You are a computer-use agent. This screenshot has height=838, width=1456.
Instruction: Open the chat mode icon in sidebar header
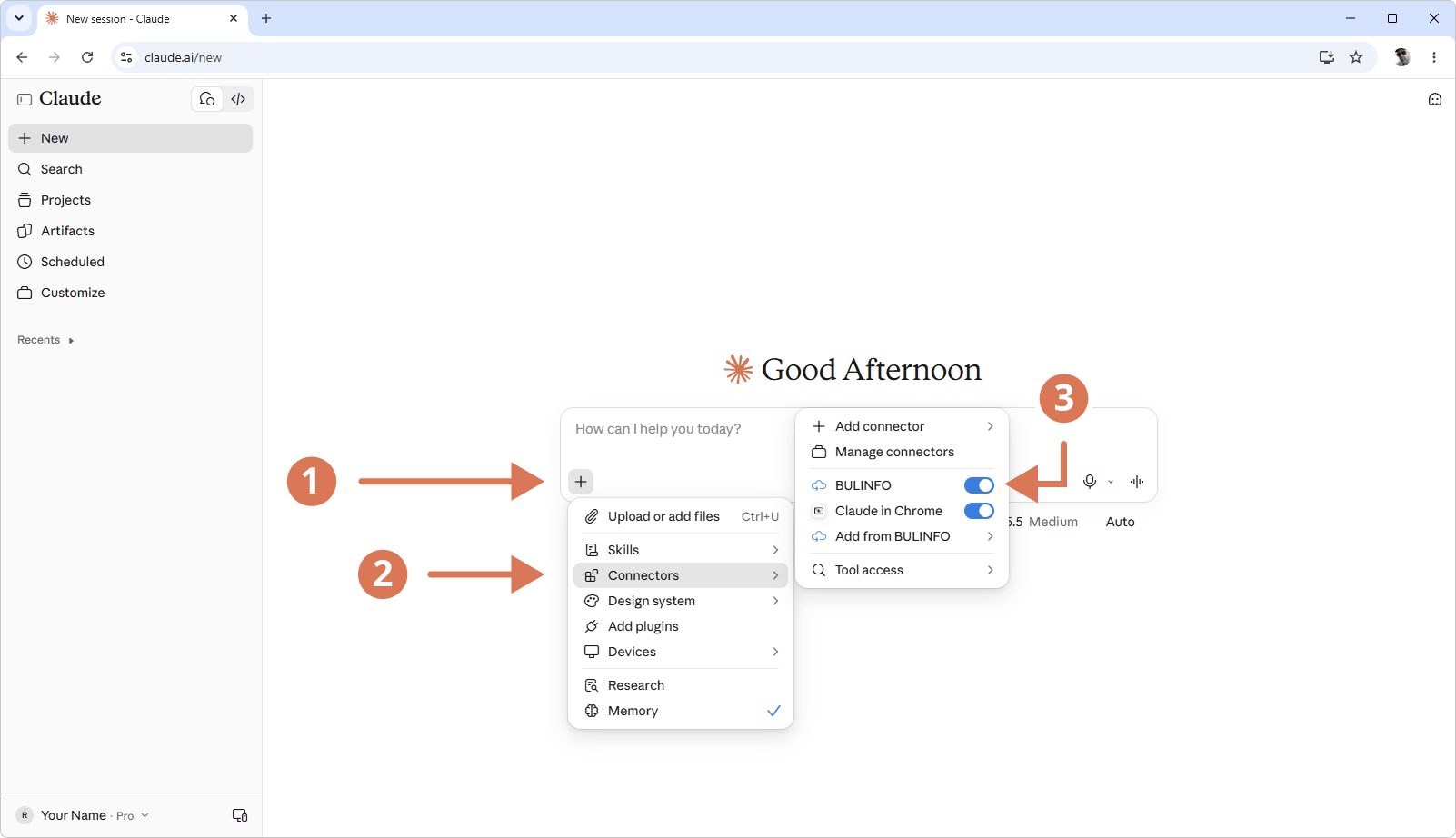[207, 99]
